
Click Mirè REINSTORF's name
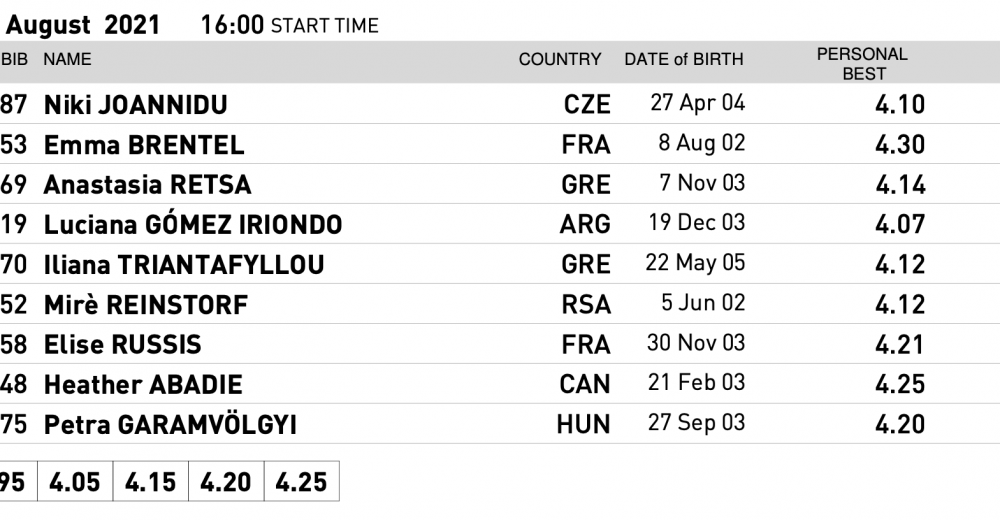coord(146,305)
